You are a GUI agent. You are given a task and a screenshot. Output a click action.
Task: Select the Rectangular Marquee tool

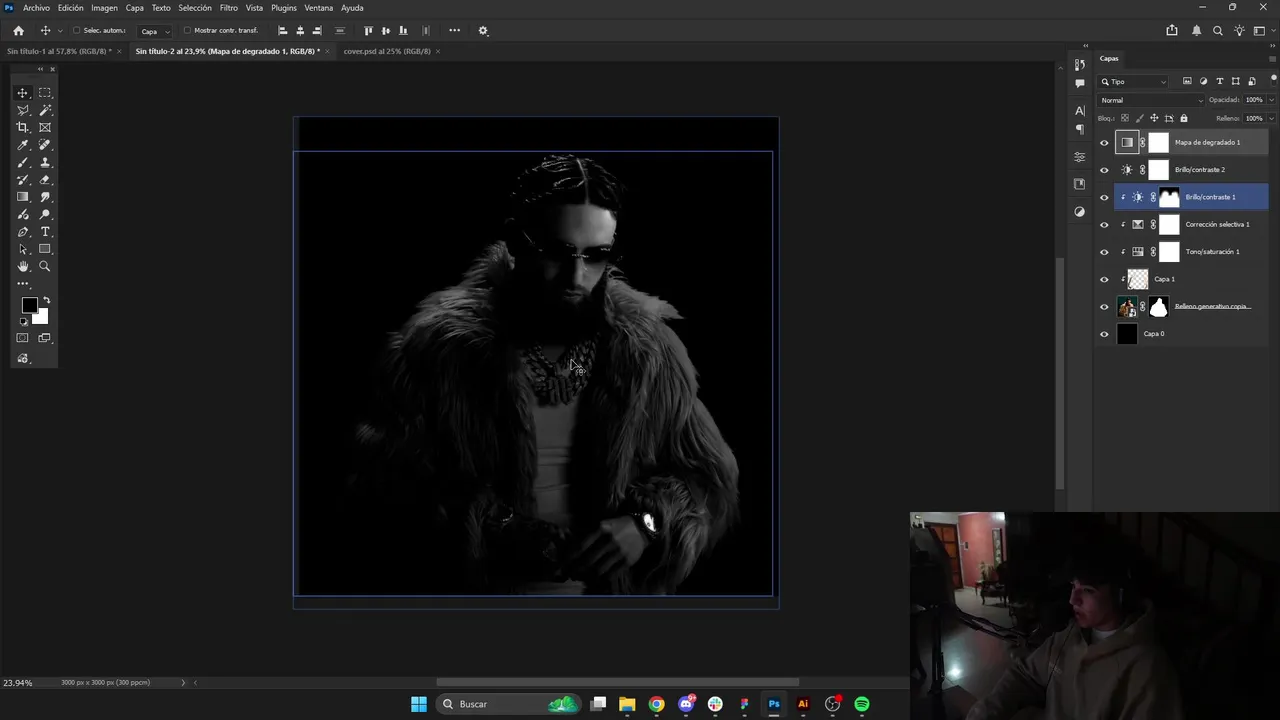(x=45, y=92)
